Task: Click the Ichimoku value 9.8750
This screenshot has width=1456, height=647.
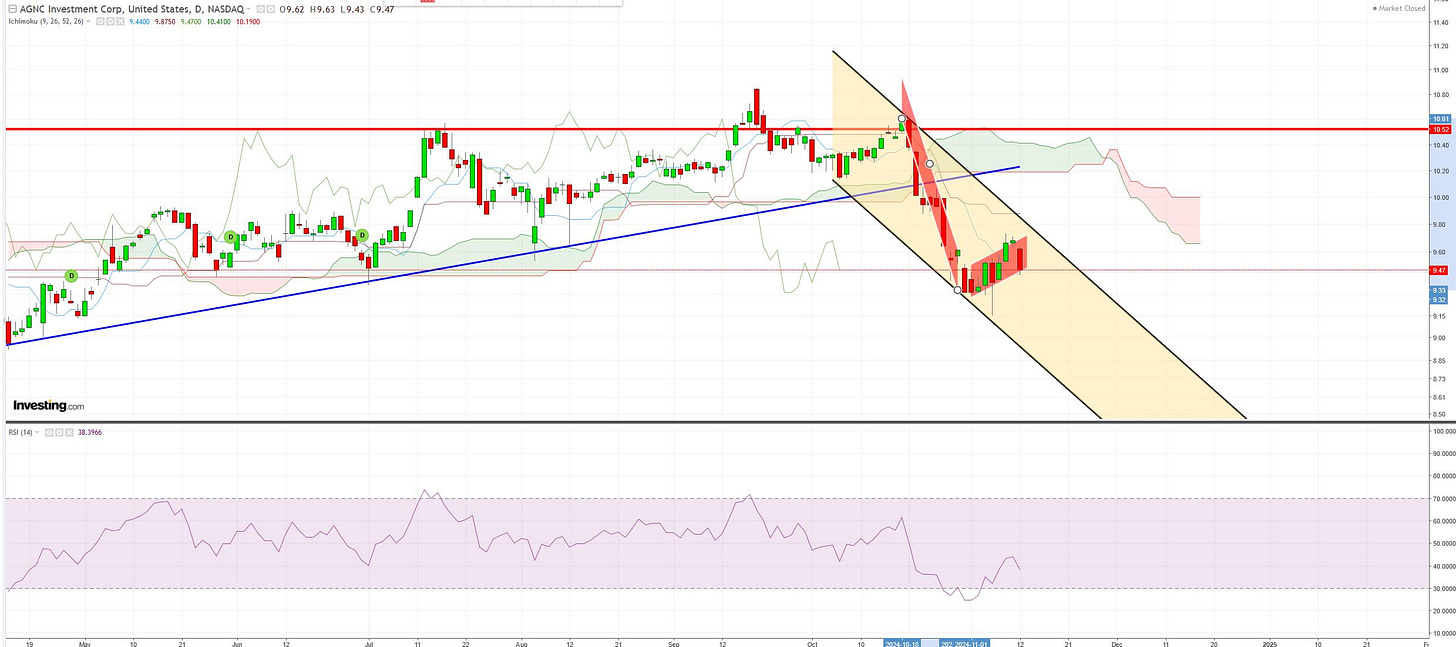Action: pos(165,21)
